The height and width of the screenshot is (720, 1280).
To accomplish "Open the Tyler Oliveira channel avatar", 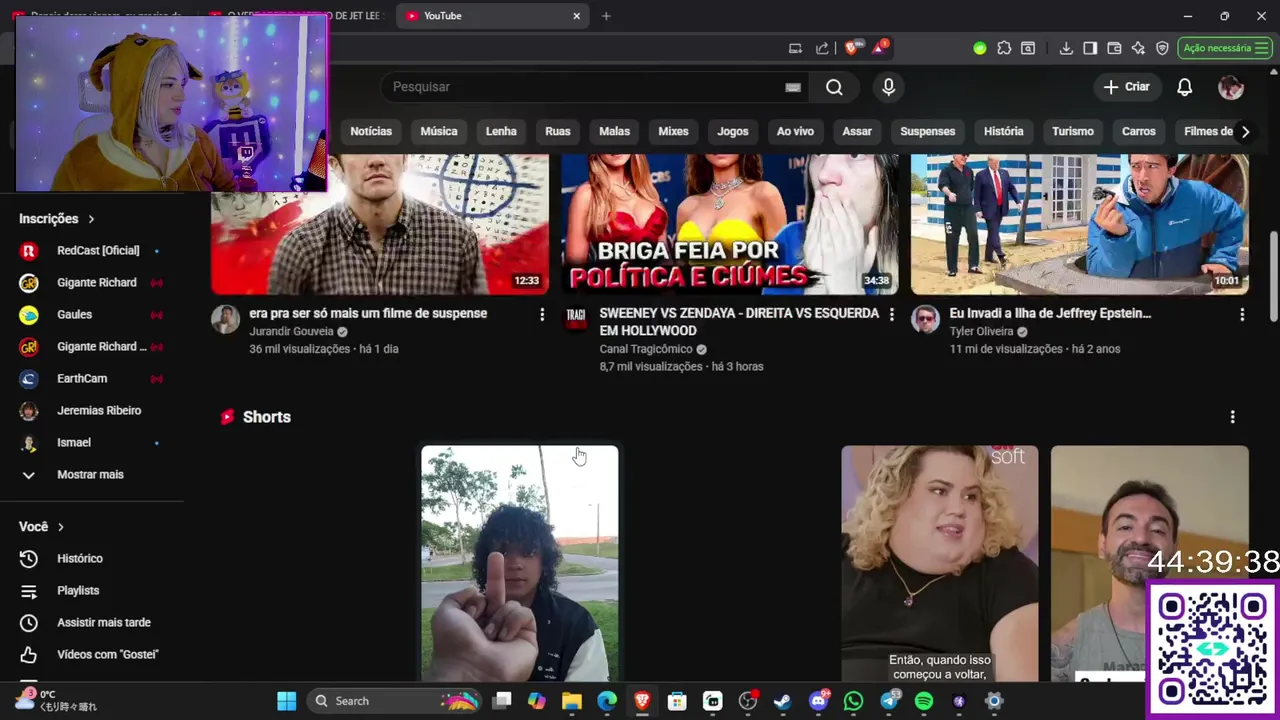I will pyautogui.click(x=925, y=319).
